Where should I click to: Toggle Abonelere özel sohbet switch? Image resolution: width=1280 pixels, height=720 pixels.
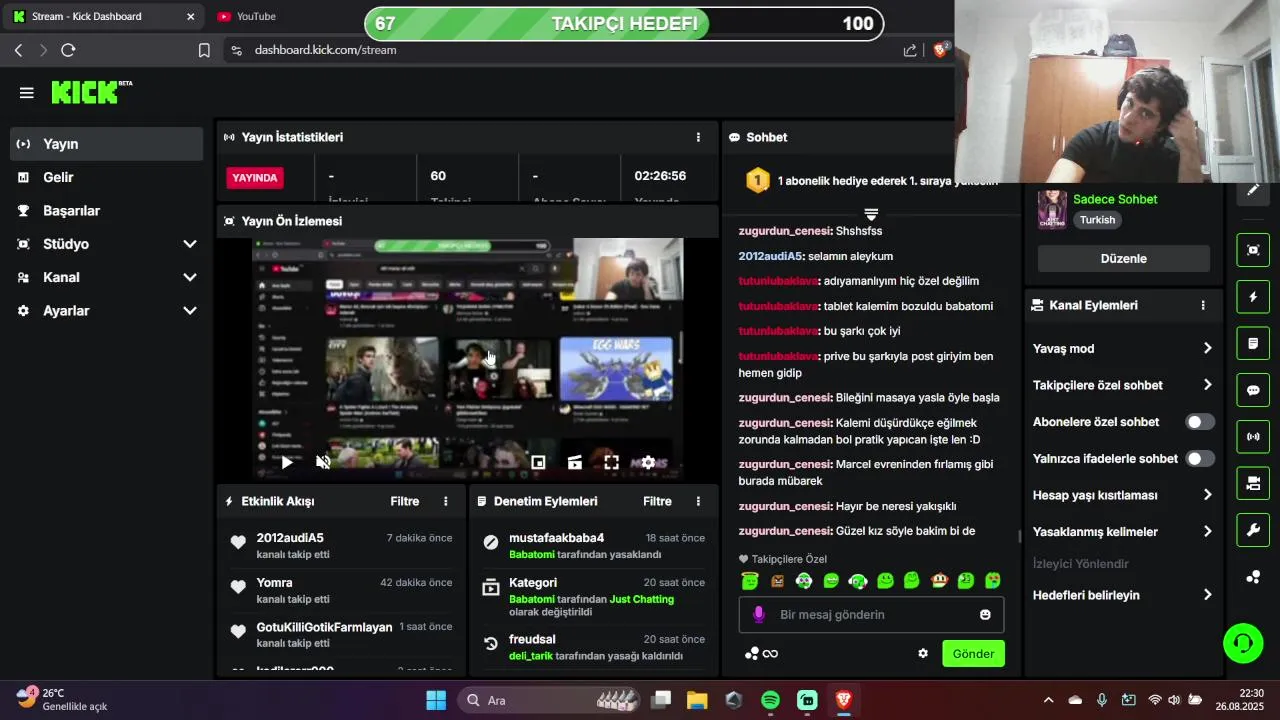pos(1200,422)
